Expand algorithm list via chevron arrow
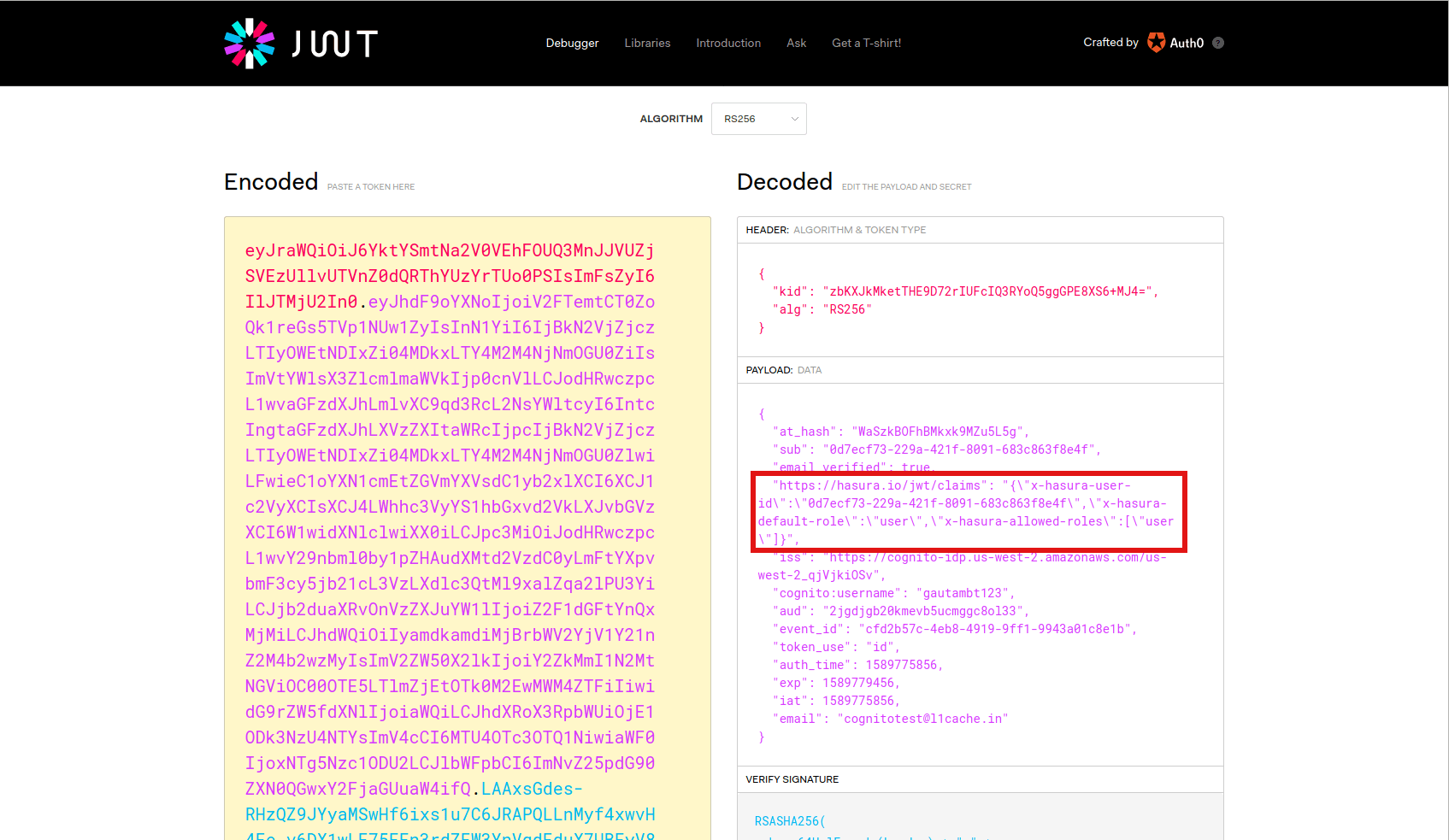The width and height of the screenshot is (1449, 840). coord(794,119)
